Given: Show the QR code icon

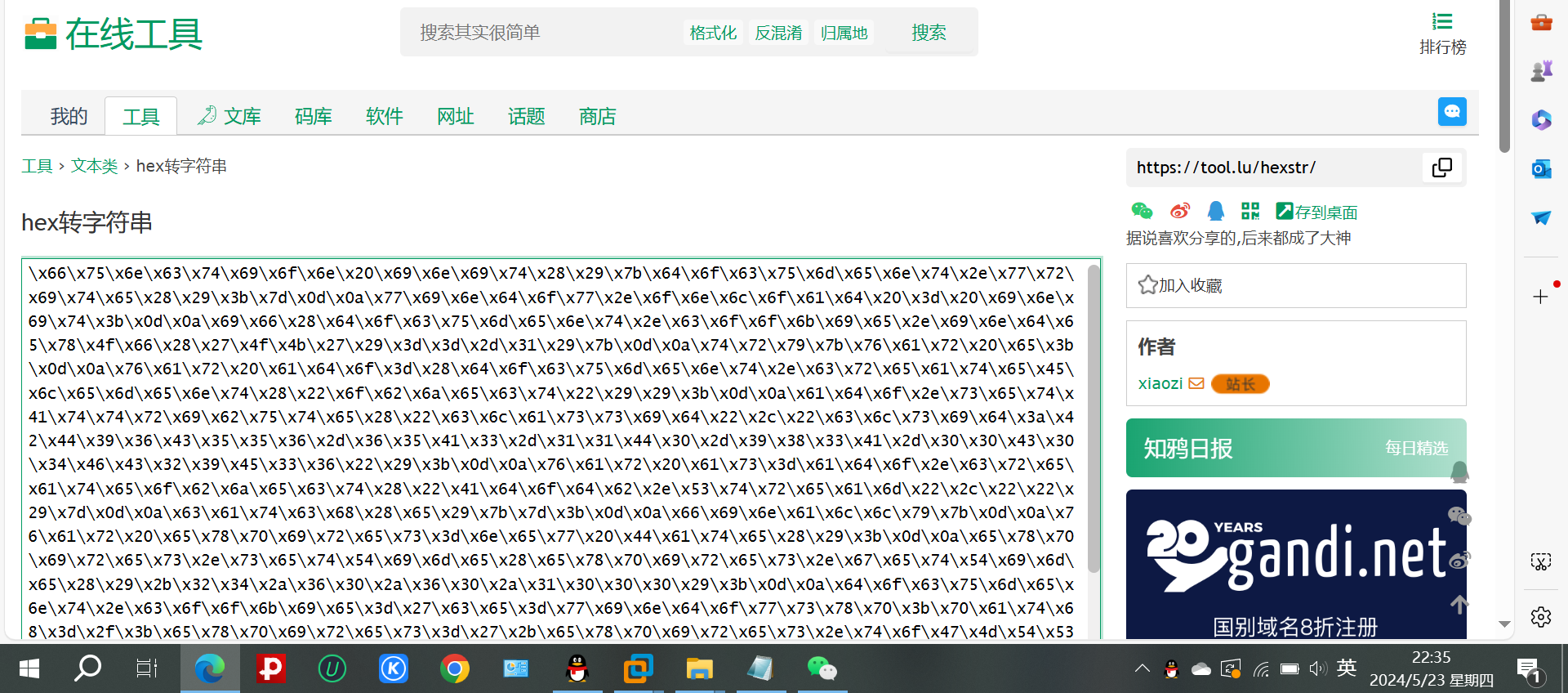Looking at the screenshot, I should (1250, 212).
